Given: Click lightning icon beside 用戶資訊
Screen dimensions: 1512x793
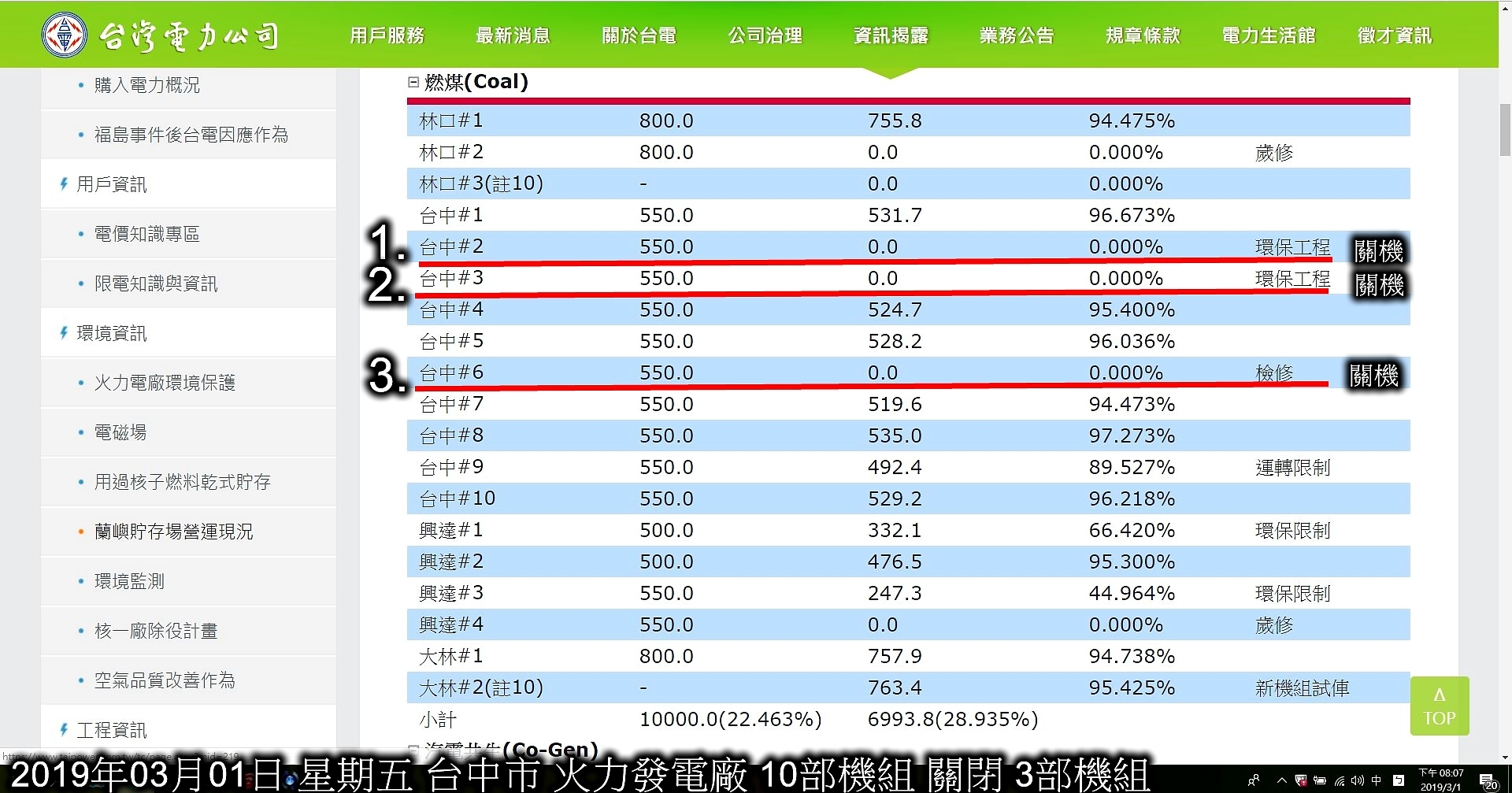Looking at the screenshot, I should tap(64, 183).
